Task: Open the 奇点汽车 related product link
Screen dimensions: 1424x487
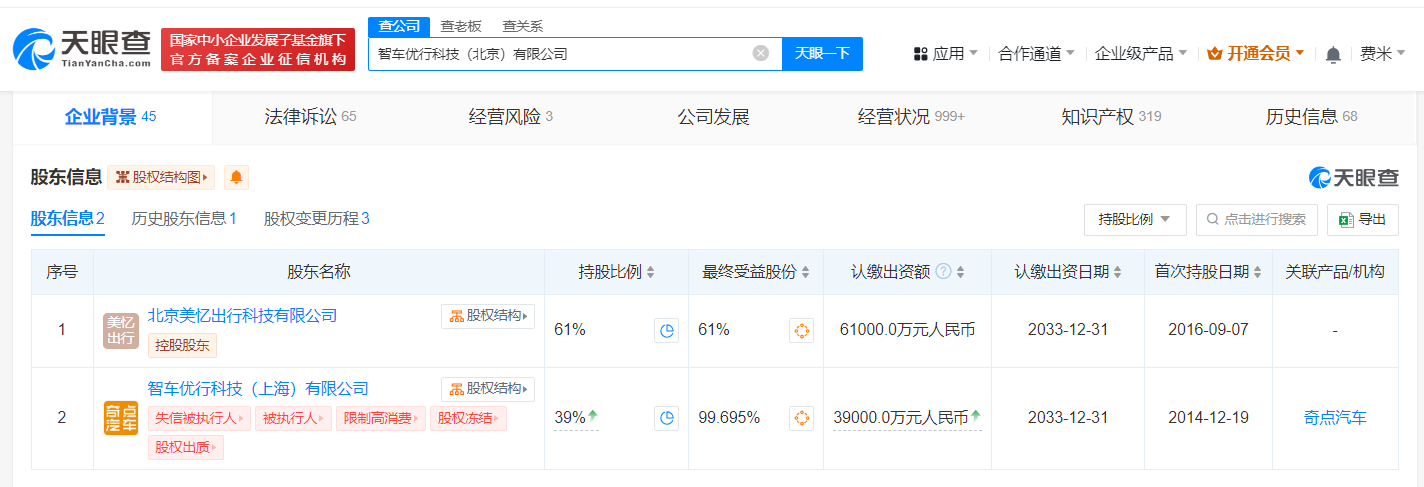Action: [1335, 418]
